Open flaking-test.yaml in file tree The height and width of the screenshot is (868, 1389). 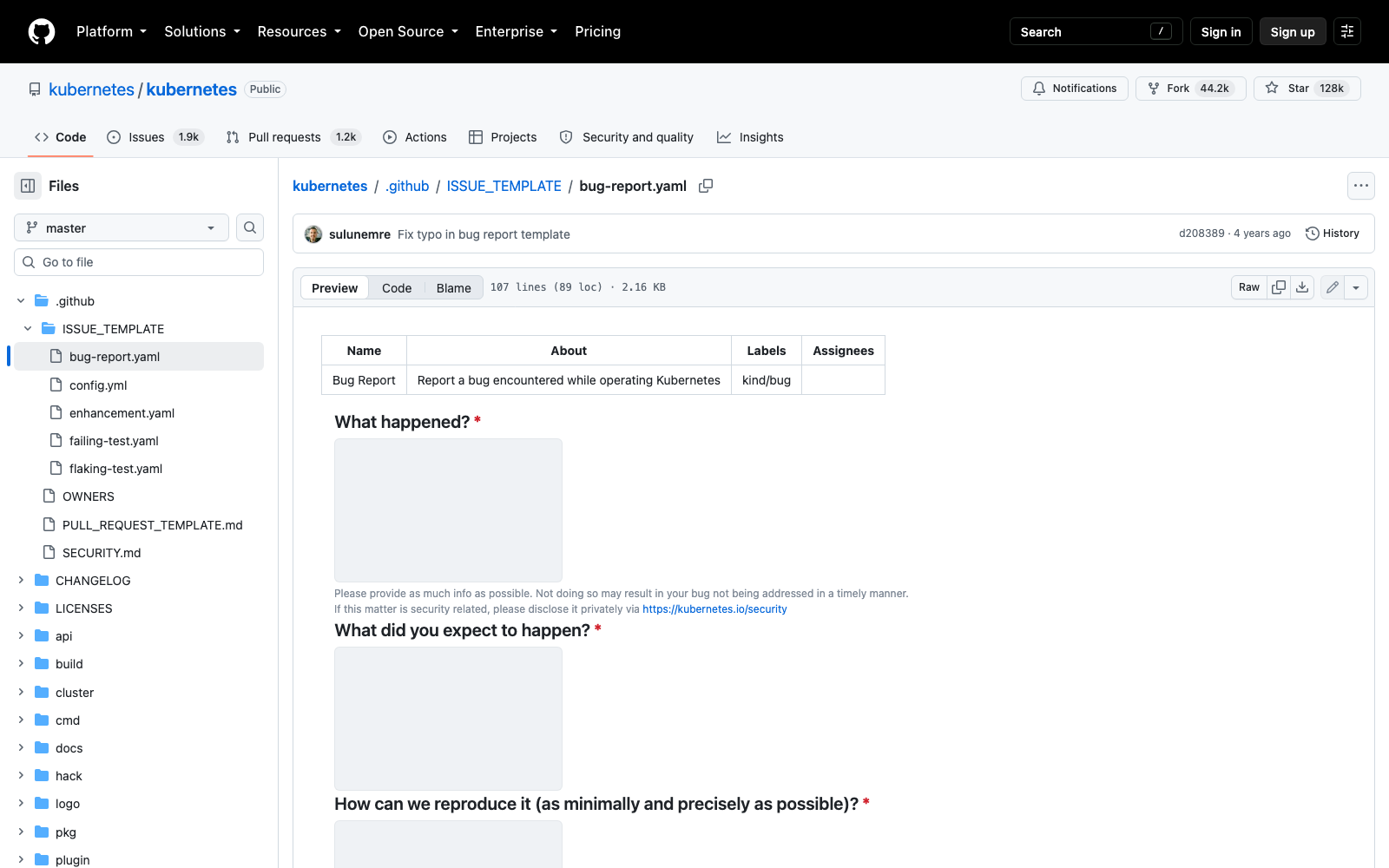[x=139, y=468]
